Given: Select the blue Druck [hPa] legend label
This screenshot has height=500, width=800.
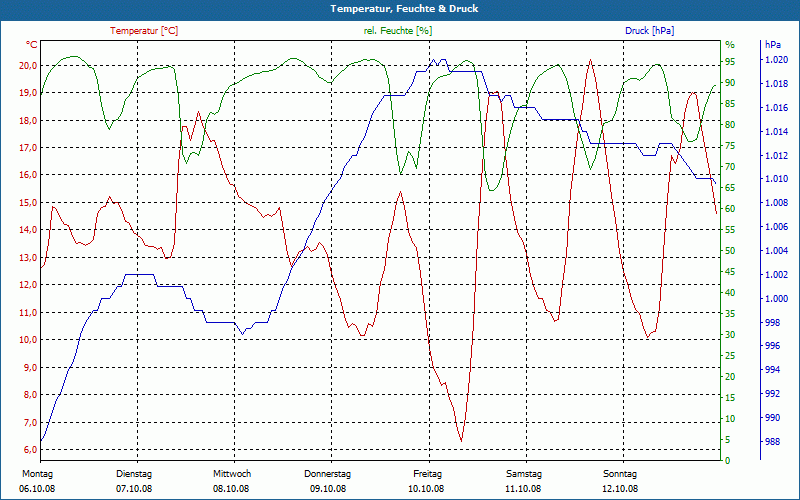Looking at the screenshot, I should [x=649, y=31].
